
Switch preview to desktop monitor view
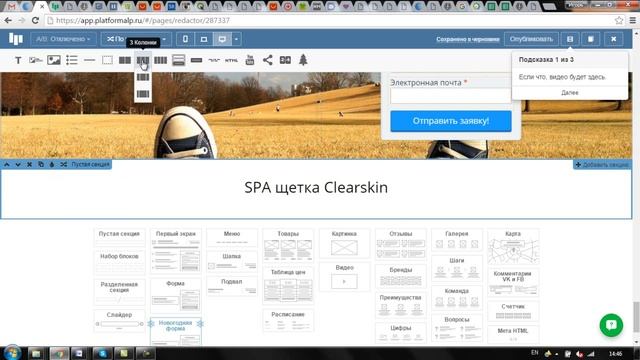click(x=222, y=39)
